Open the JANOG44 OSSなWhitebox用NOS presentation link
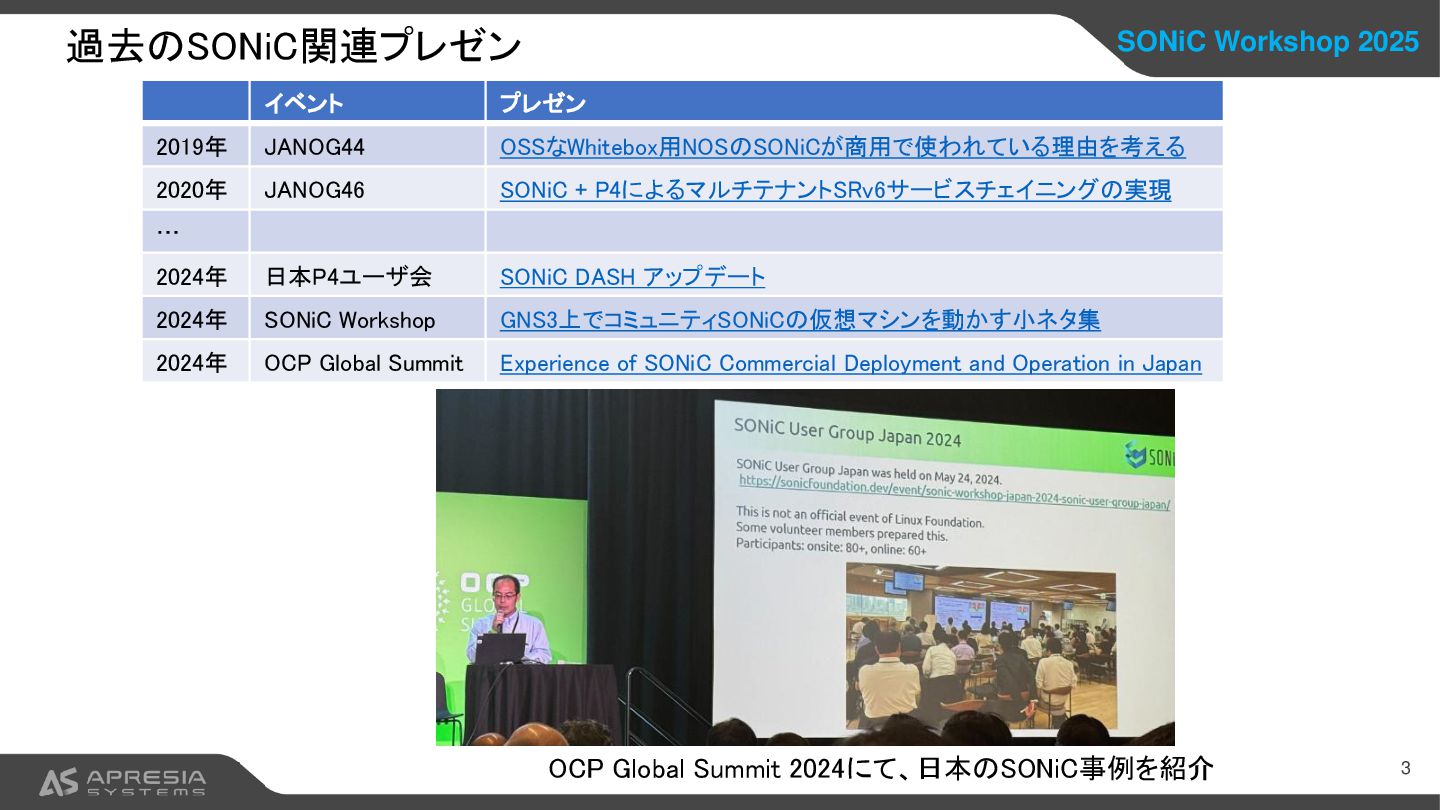This screenshot has width=1440, height=810. click(842, 147)
